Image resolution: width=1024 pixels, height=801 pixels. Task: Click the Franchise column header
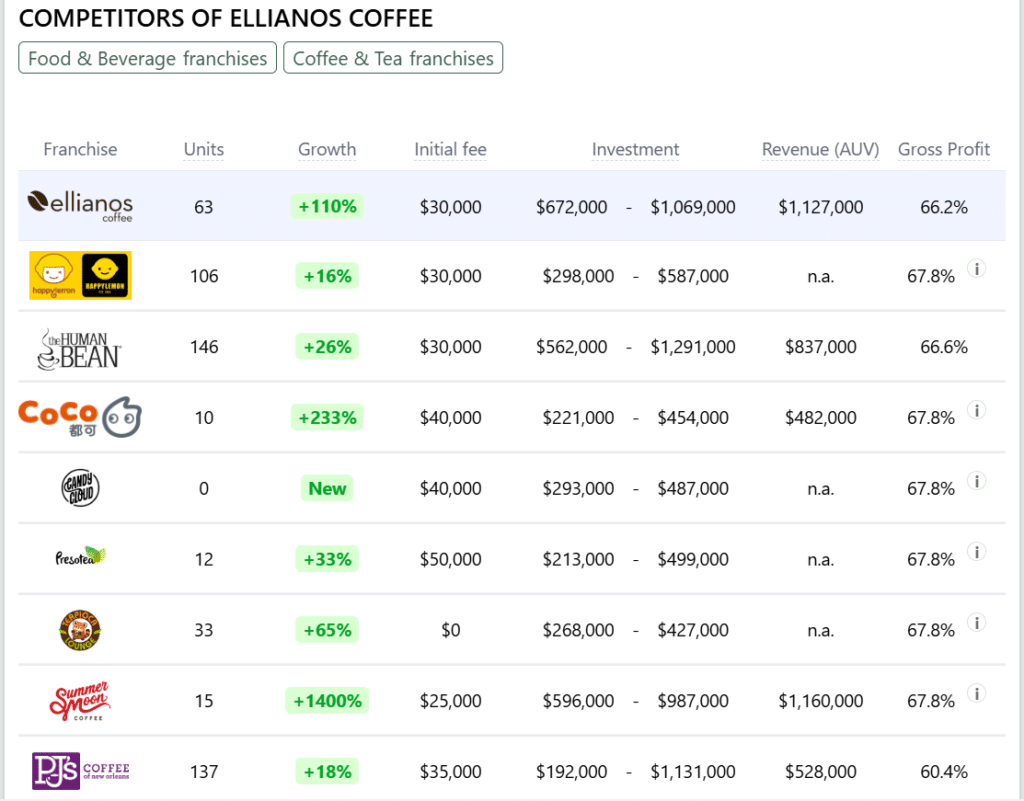click(80, 149)
